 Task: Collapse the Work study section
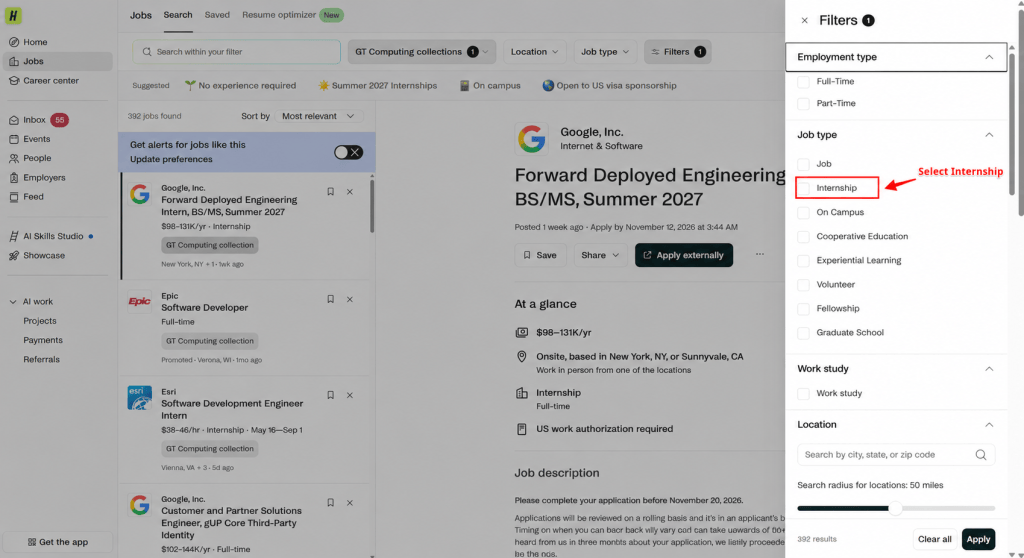click(x=989, y=369)
